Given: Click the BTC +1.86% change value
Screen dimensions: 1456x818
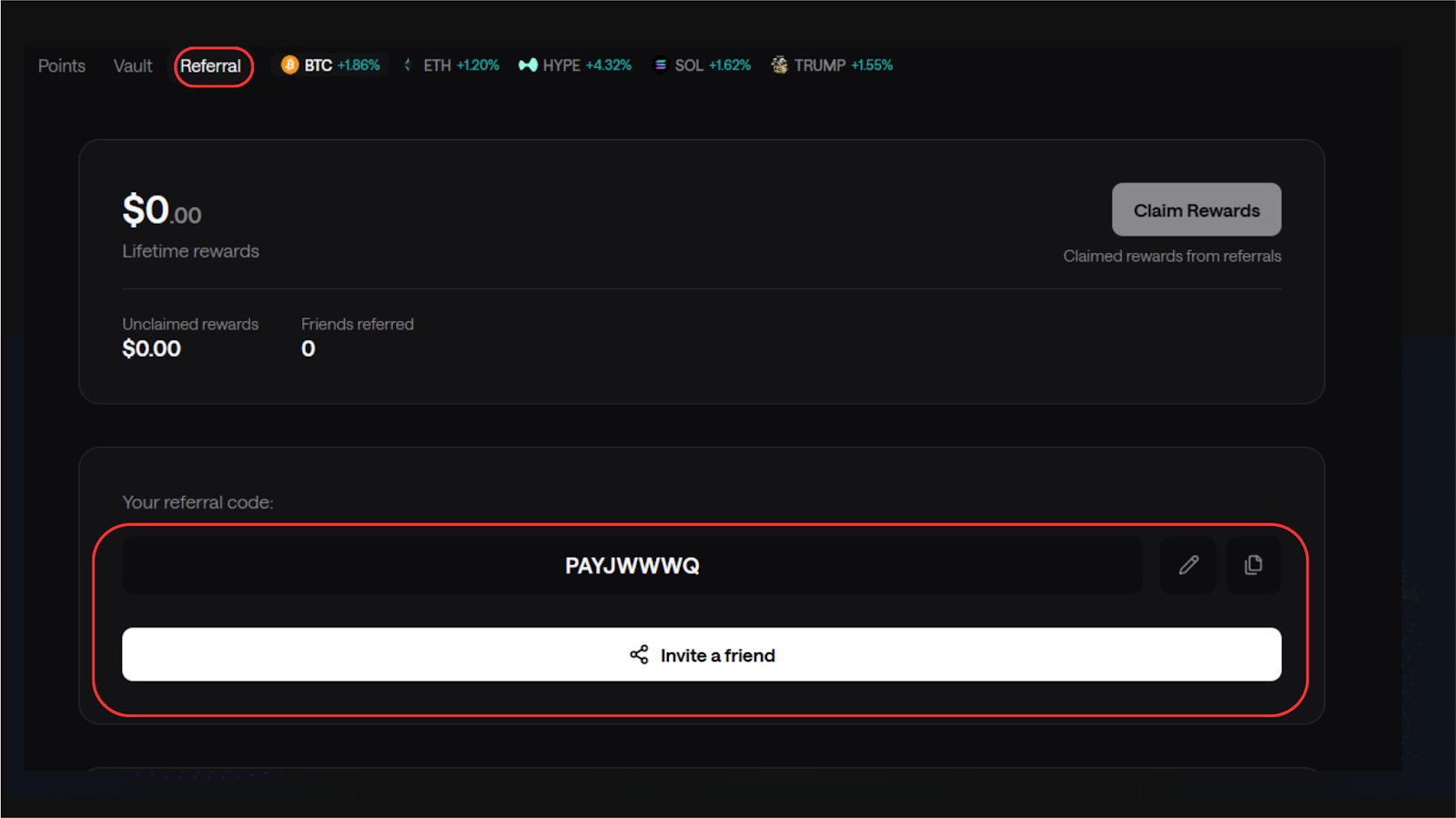Looking at the screenshot, I should pyautogui.click(x=359, y=66).
